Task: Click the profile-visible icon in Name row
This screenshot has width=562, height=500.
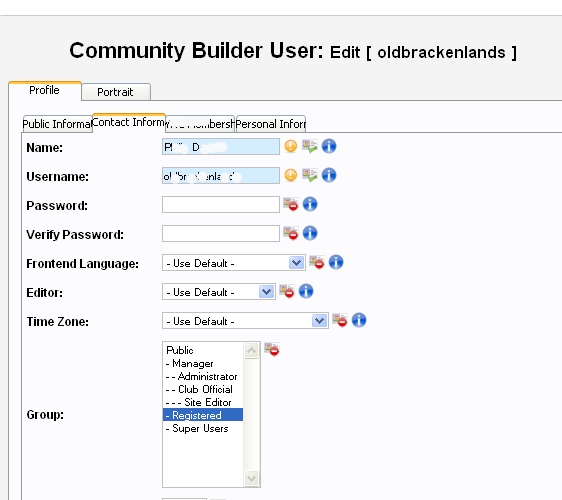Action: point(310,146)
